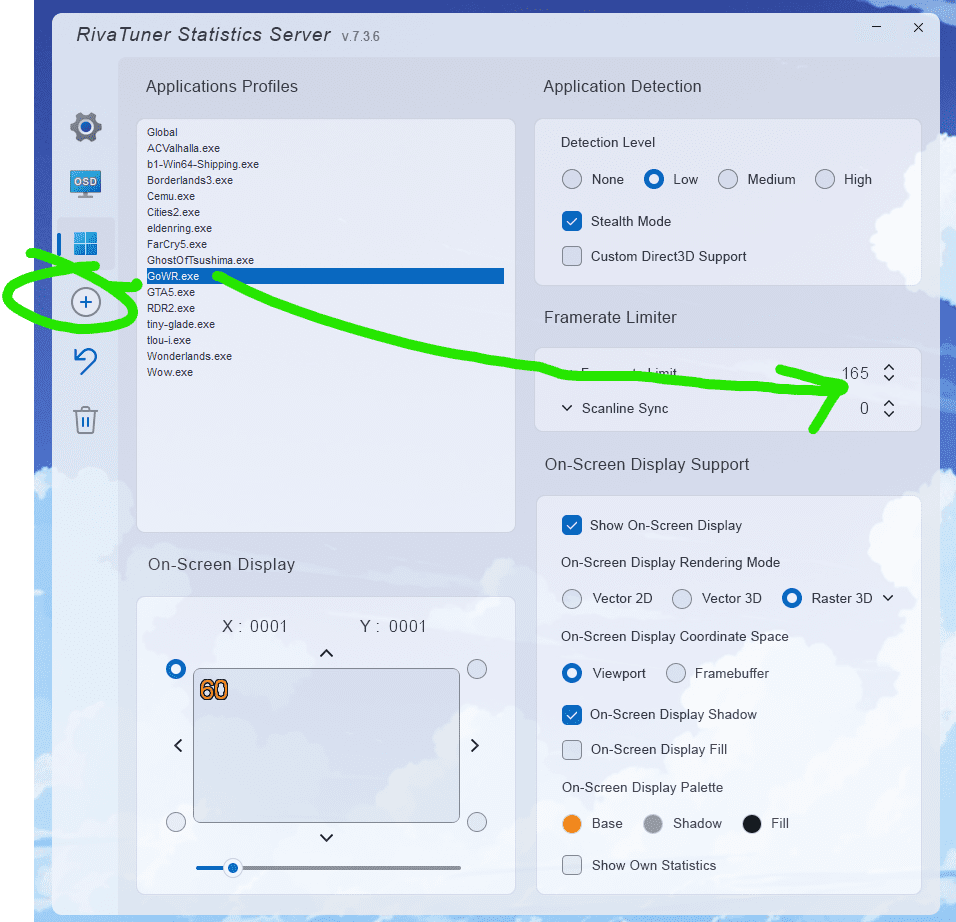Viewport: 956px width, 922px height.
Task: Click the OSD preview area showing 60
Action: coord(326,745)
